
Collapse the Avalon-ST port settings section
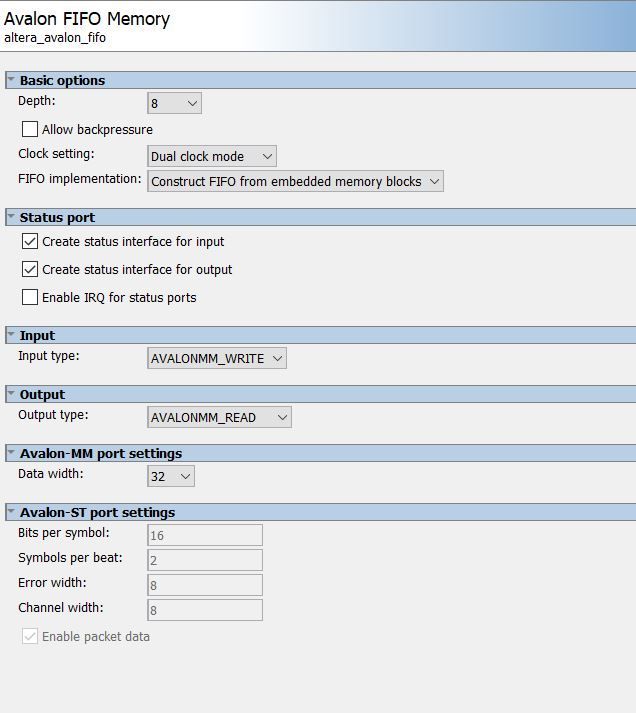tap(11, 512)
